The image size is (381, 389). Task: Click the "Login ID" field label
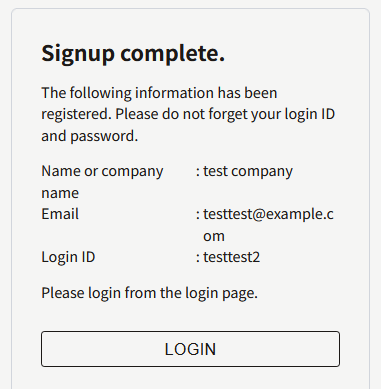(68, 257)
